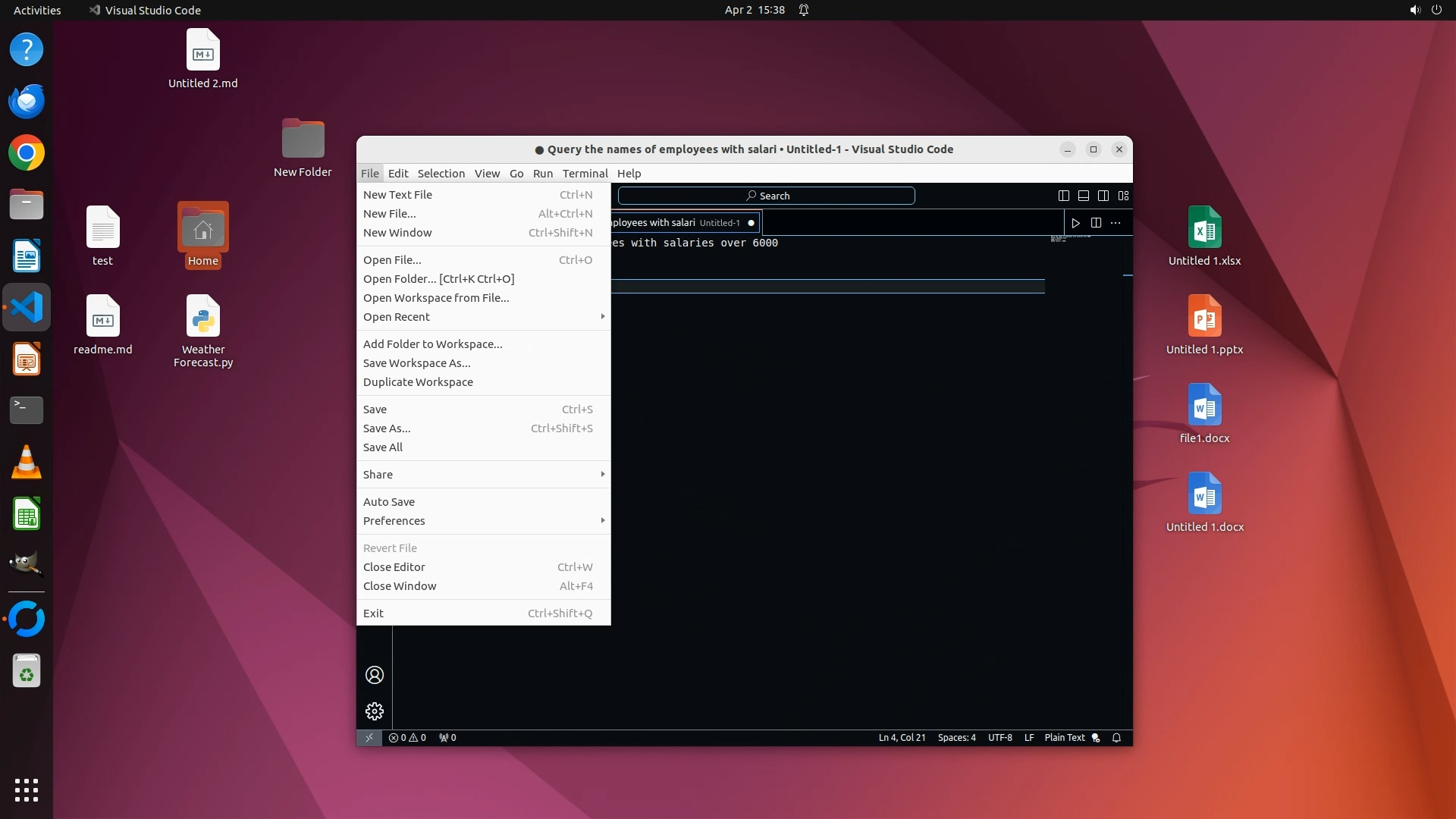Open the Accounts icon in activity bar
Viewport: 1456px width, 819px height.
(375, 675)
